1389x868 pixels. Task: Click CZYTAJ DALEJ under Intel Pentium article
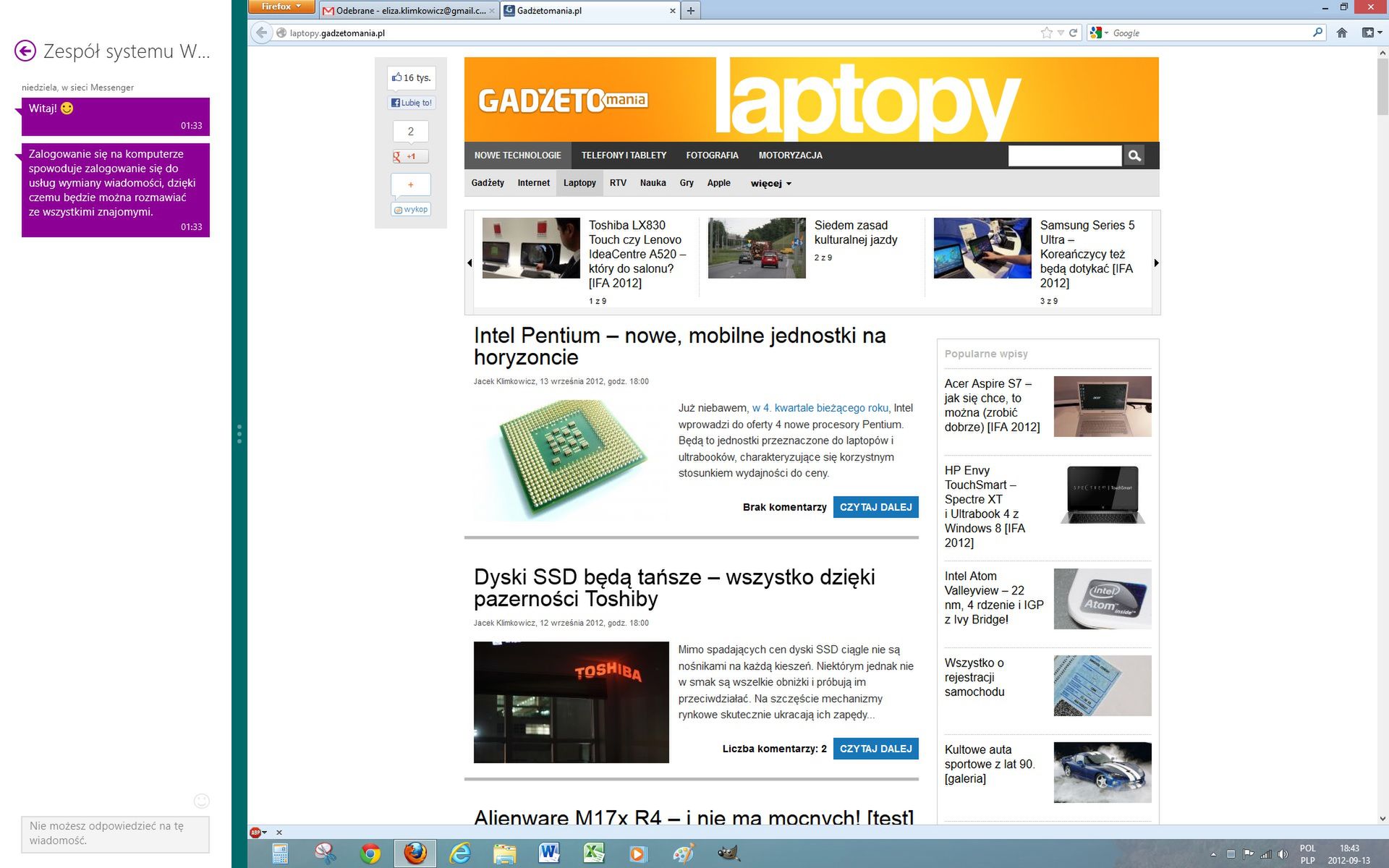coord(875,507)
